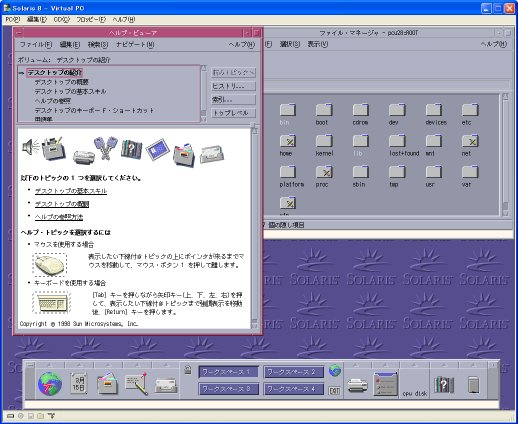The width and height of the screenshot is (518, 424).
Task: Select デスクトップの概要 topic in topic tree
Action: pos(61,82)
